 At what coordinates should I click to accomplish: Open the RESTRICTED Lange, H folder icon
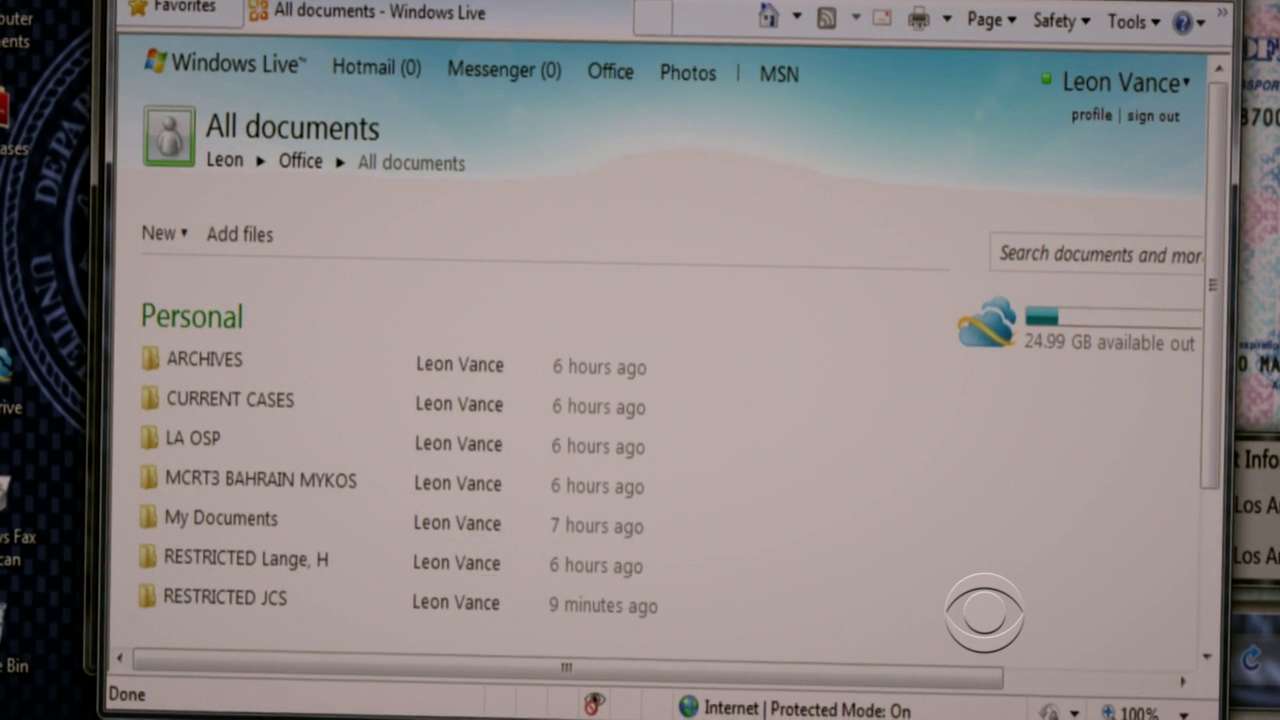tap(148, 557)
